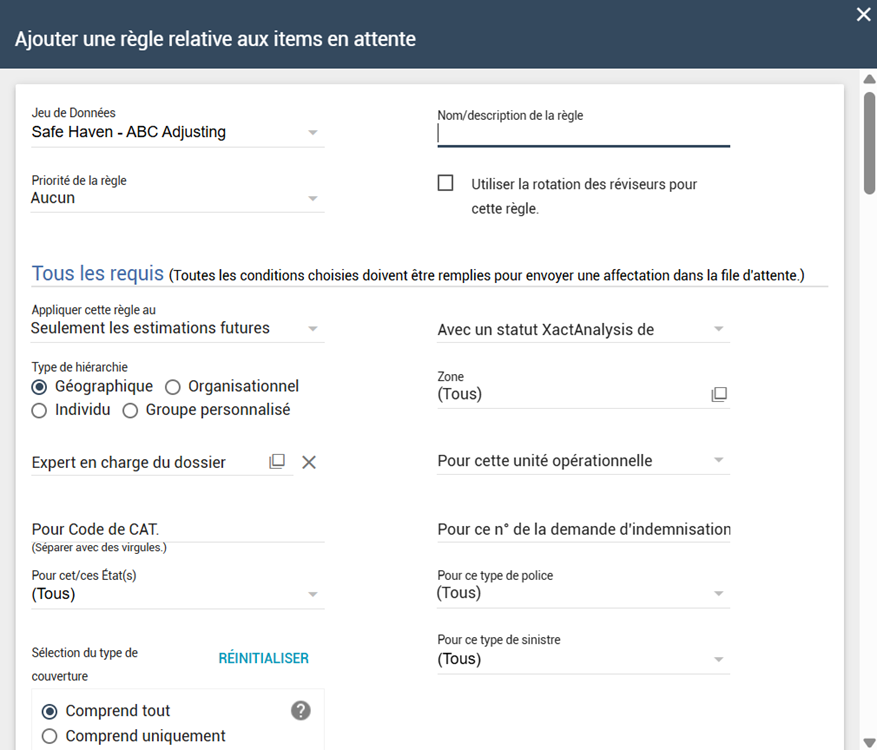Open the Appliquer cette règle au dropdown
Image resolution: width=877 pixels, height=750 pixels.
click(x=312, y=328)
